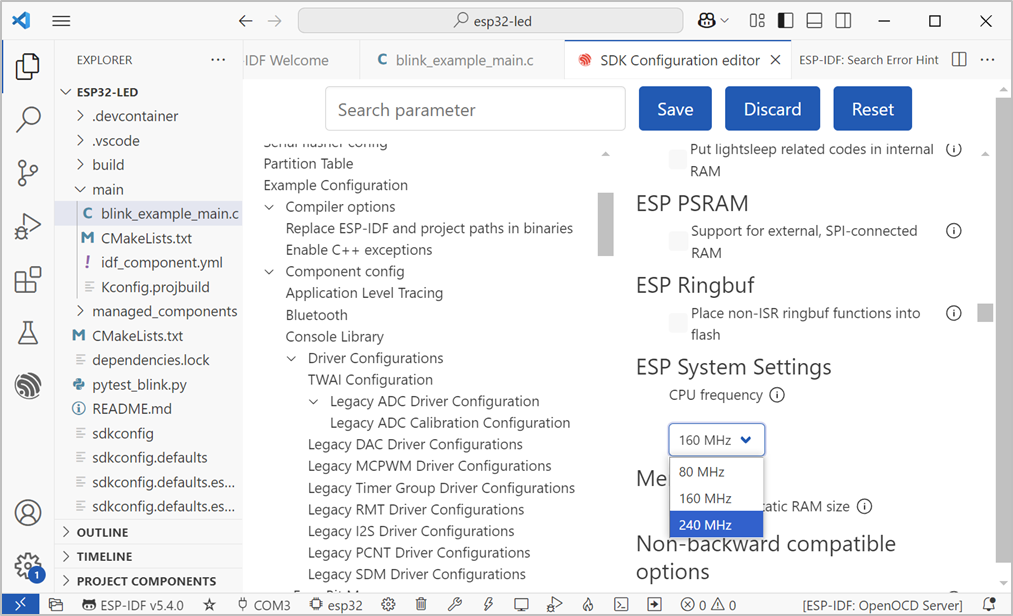Reset SDK configuration to defaults
Viewport: 1013px width, 616px height.
(872, 109)
